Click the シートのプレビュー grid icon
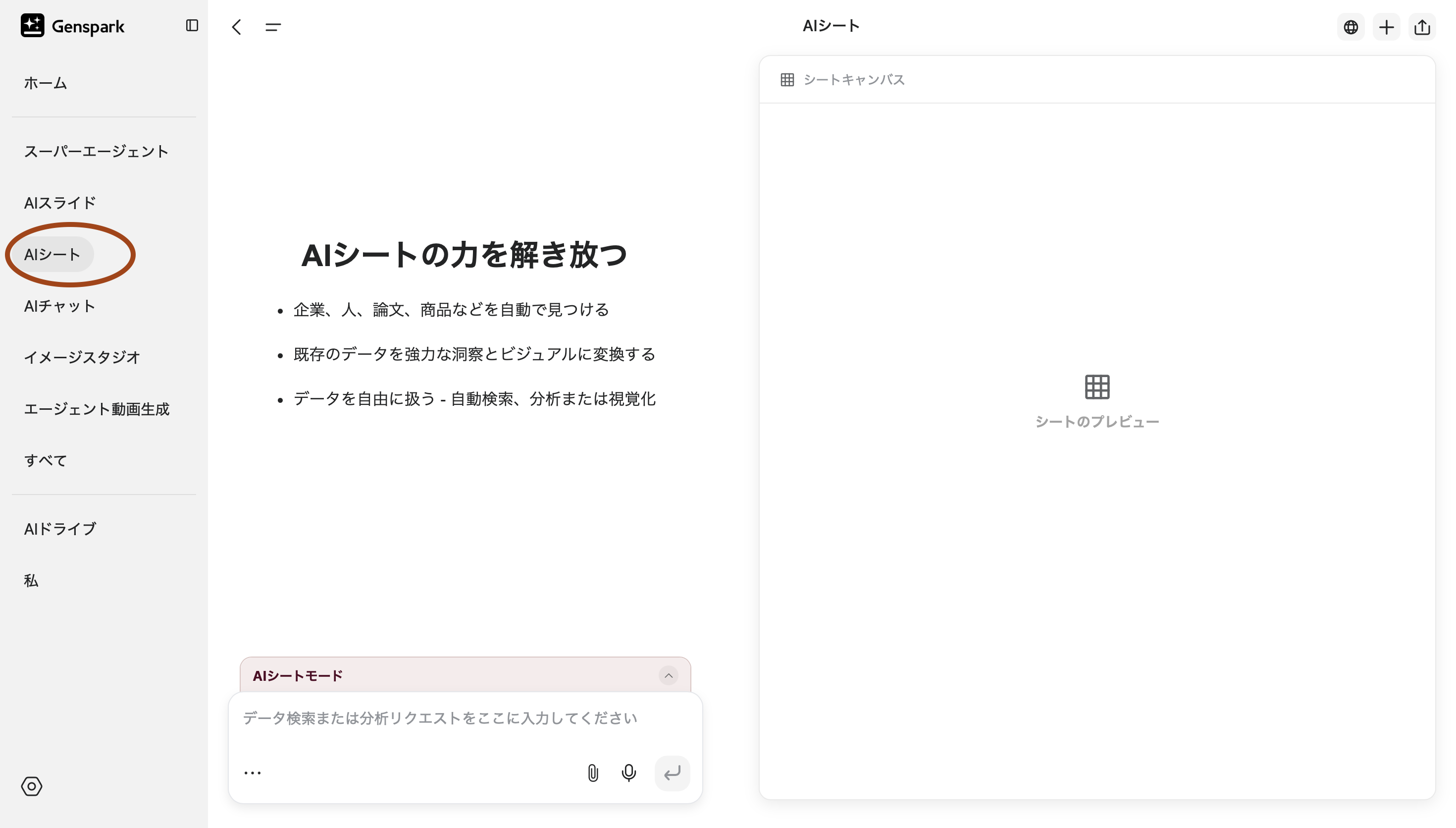 [x=1097, y=386]
